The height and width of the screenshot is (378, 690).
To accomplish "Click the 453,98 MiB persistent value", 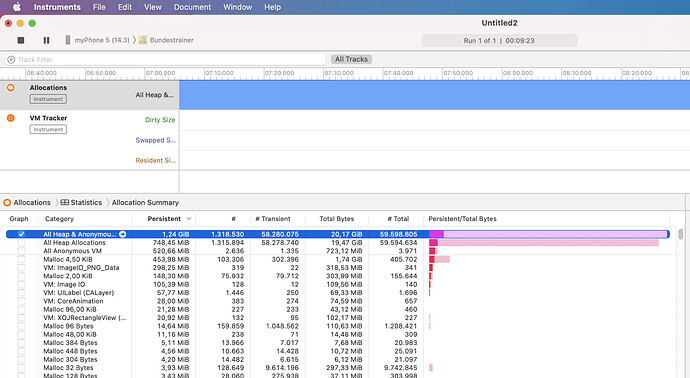I will click(171, 259).
